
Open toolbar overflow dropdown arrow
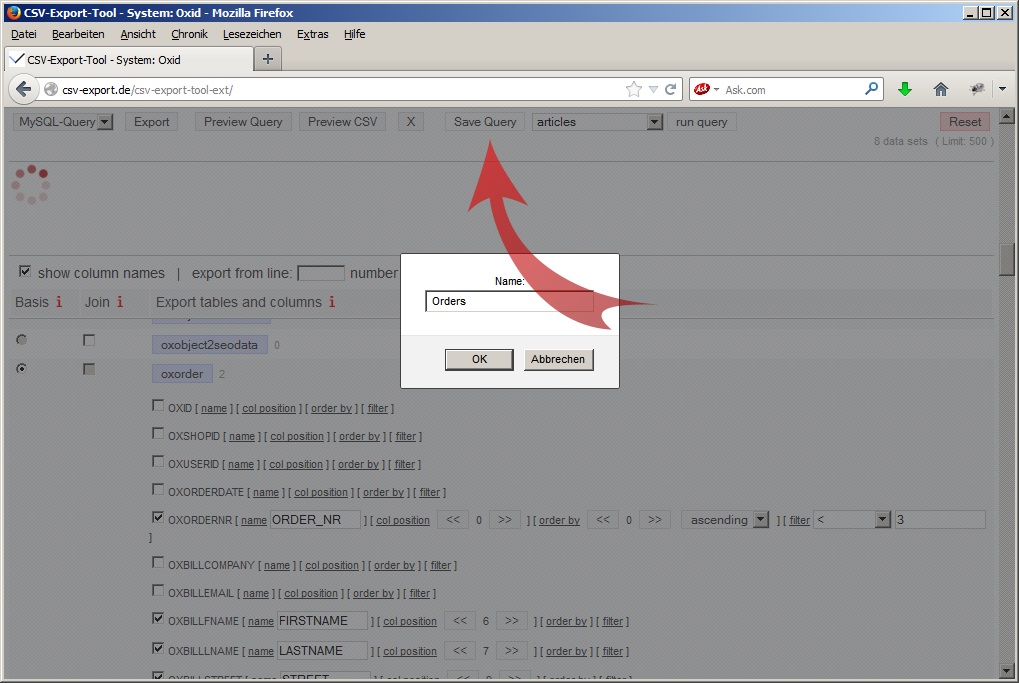tap(1003, 89)
